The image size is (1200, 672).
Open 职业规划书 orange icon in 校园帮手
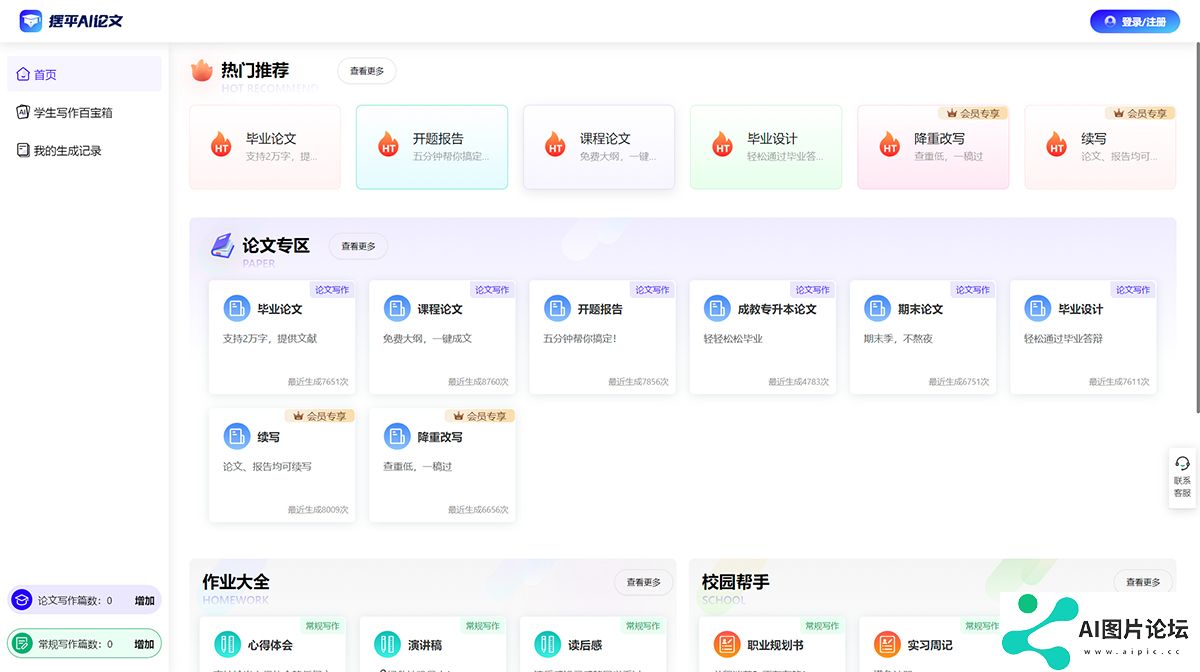coord(727,644)
